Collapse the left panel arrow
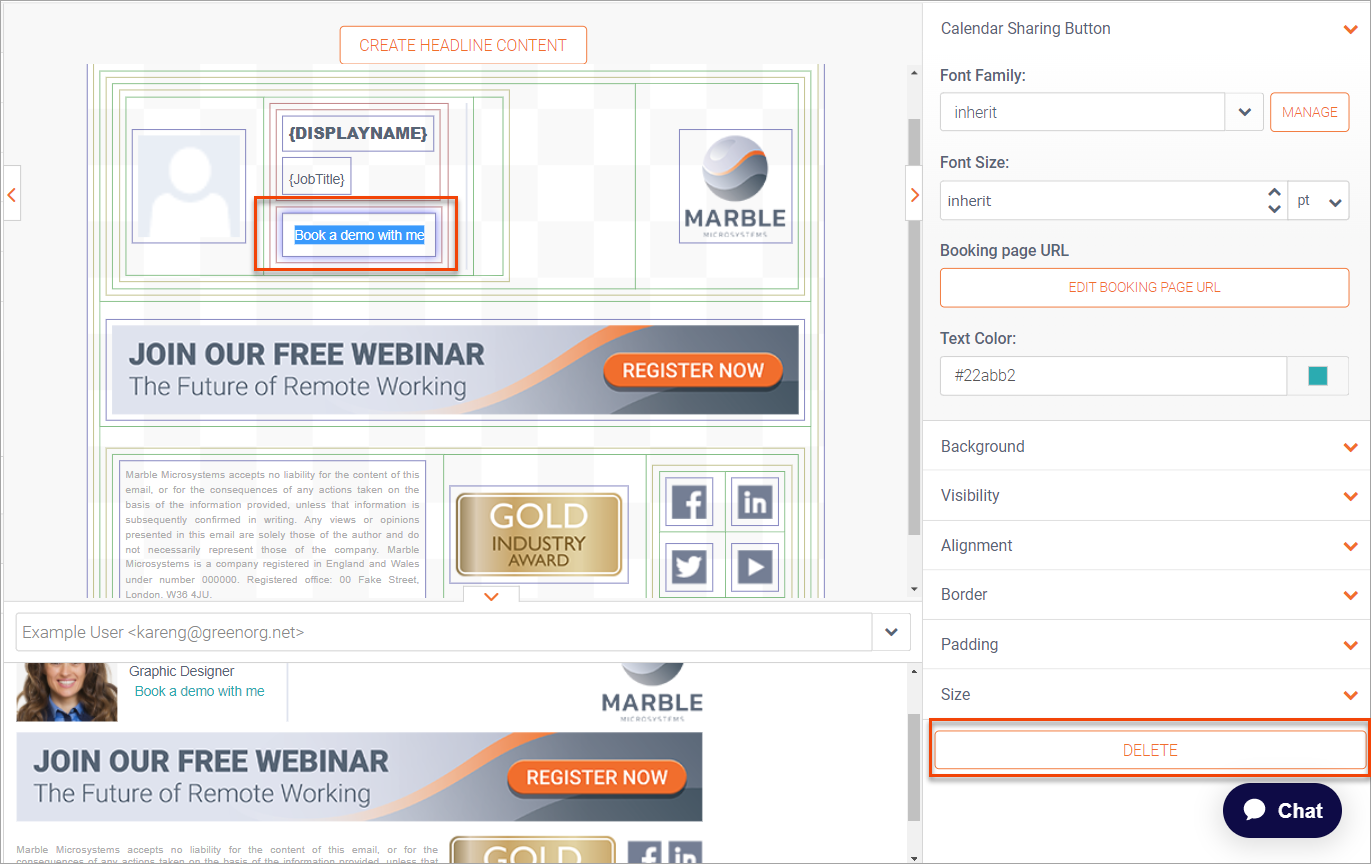This screenshot has width=1371, height=864. click(11, 195)
